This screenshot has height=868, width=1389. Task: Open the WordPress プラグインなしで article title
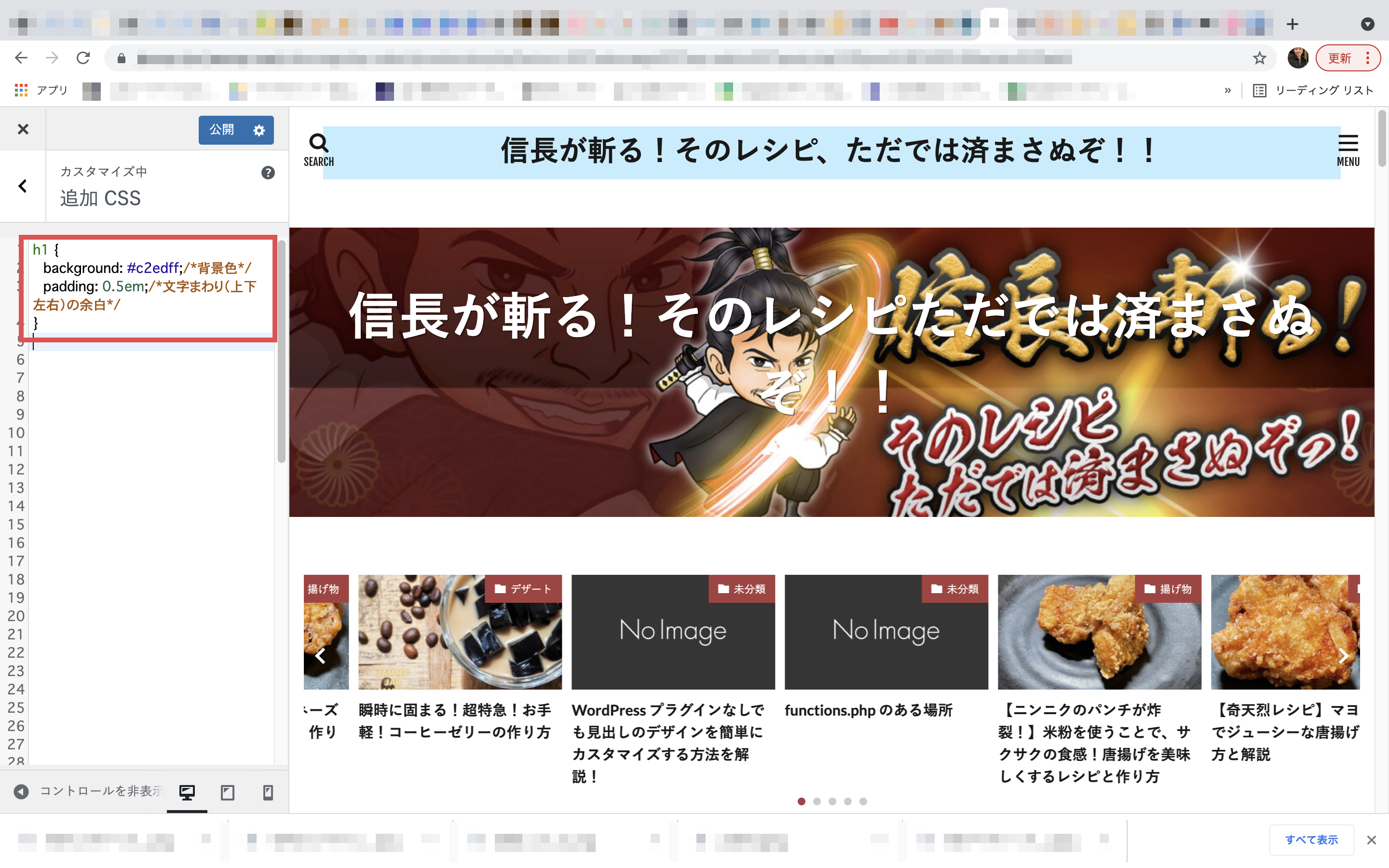668,743
